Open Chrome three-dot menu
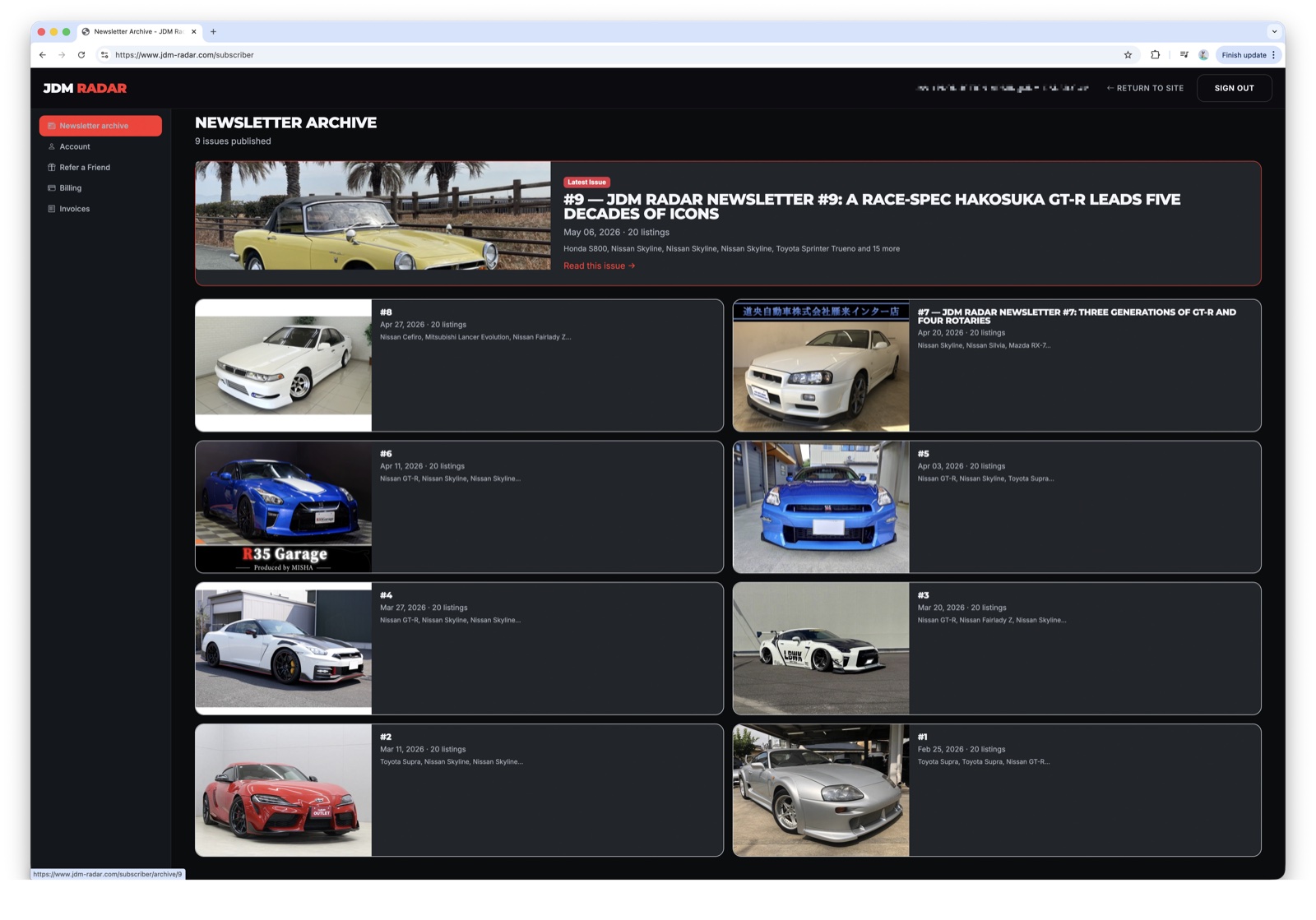1316x920 pixels. (1274, 55)
